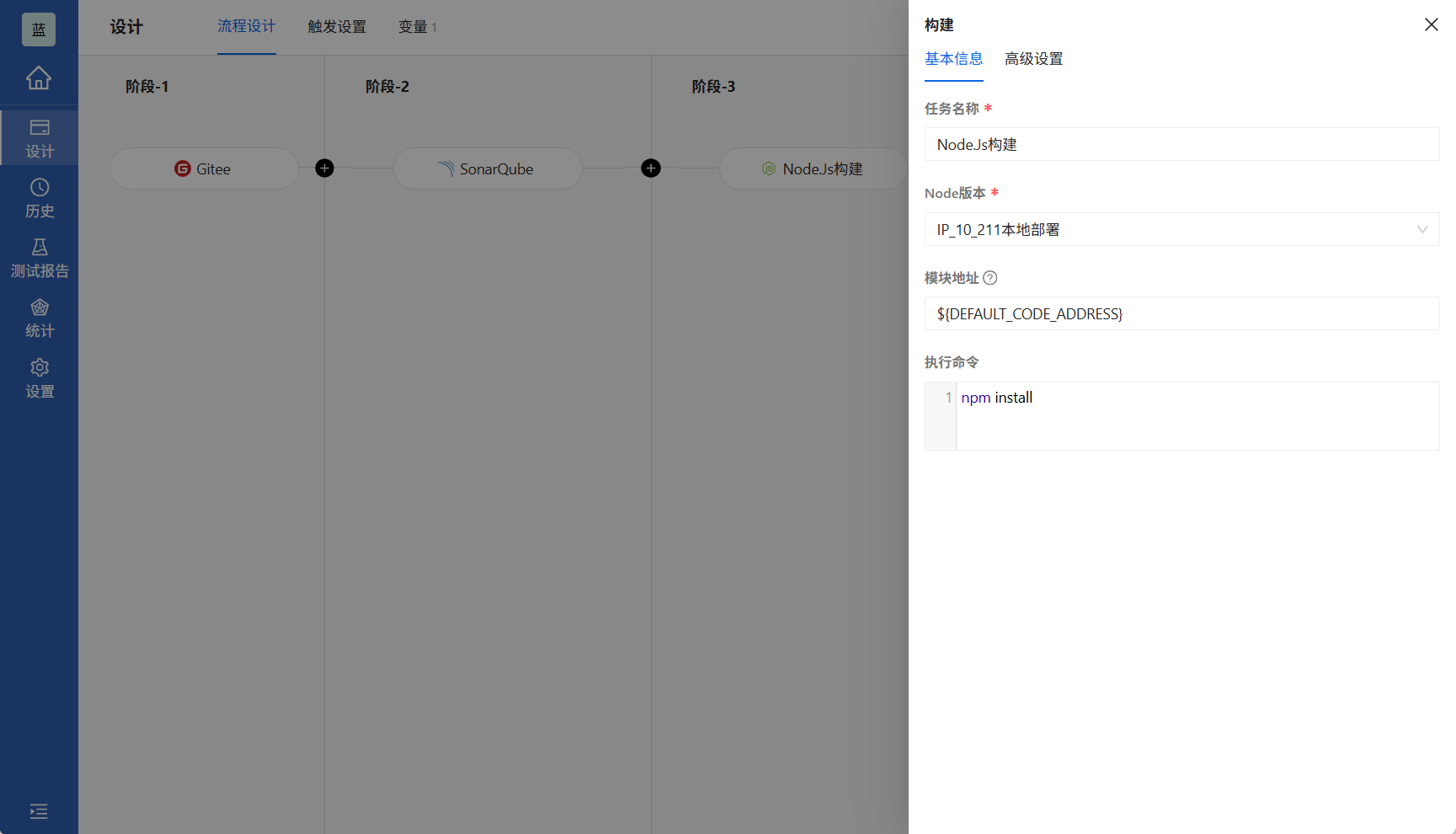1456x834 pixels.
Task: Click the blue 蓝 avatar at top left
Action: click(x=39, y=29)
